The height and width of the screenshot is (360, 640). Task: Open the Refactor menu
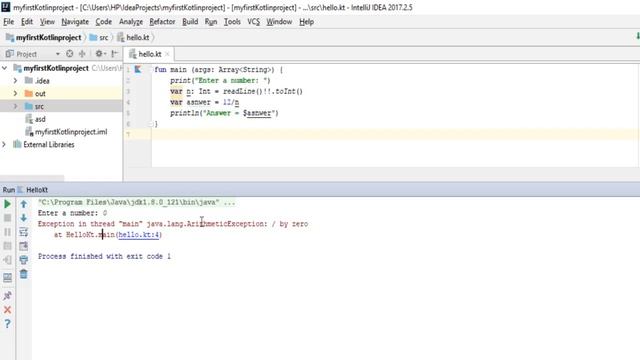pos(162,22)
